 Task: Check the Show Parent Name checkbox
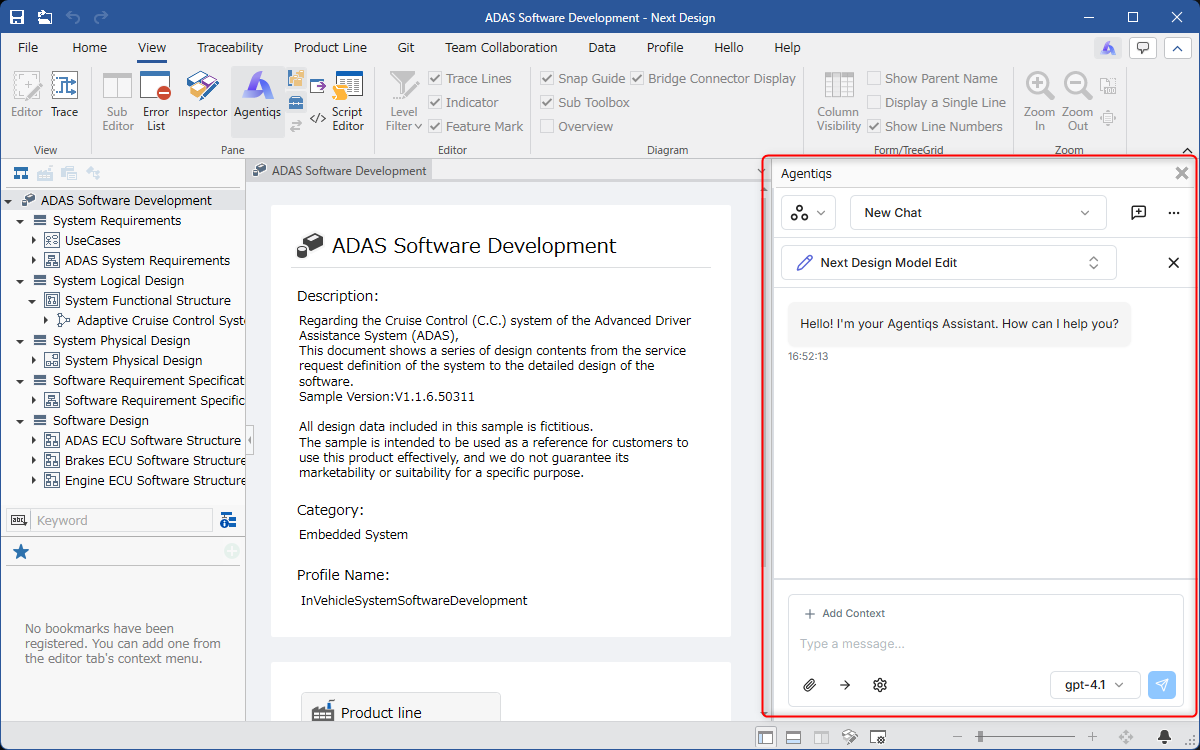[874, 78]
